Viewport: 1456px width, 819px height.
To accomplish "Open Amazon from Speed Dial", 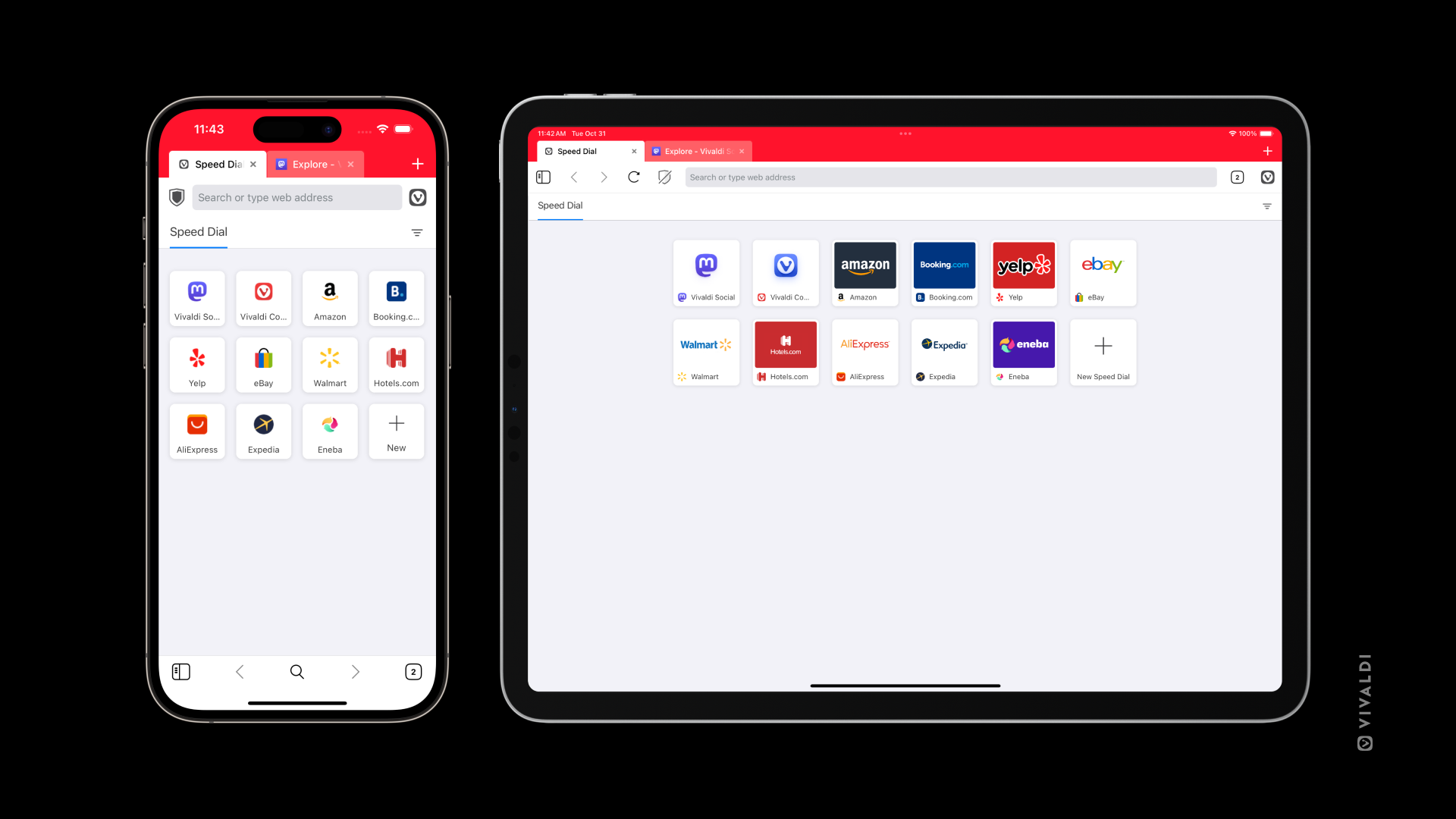I will click(329, 296).
